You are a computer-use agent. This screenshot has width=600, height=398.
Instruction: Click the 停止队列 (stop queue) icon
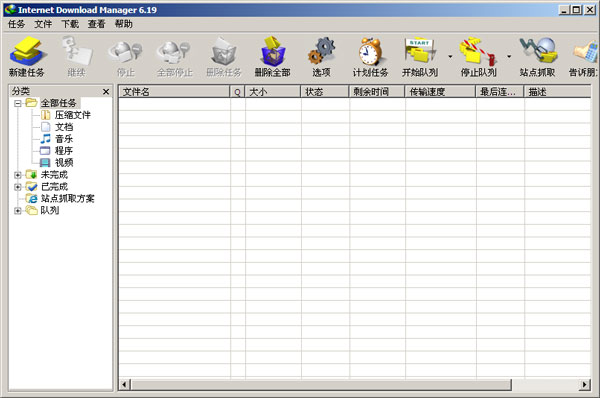pyautogui.click(x=478, y=52)
